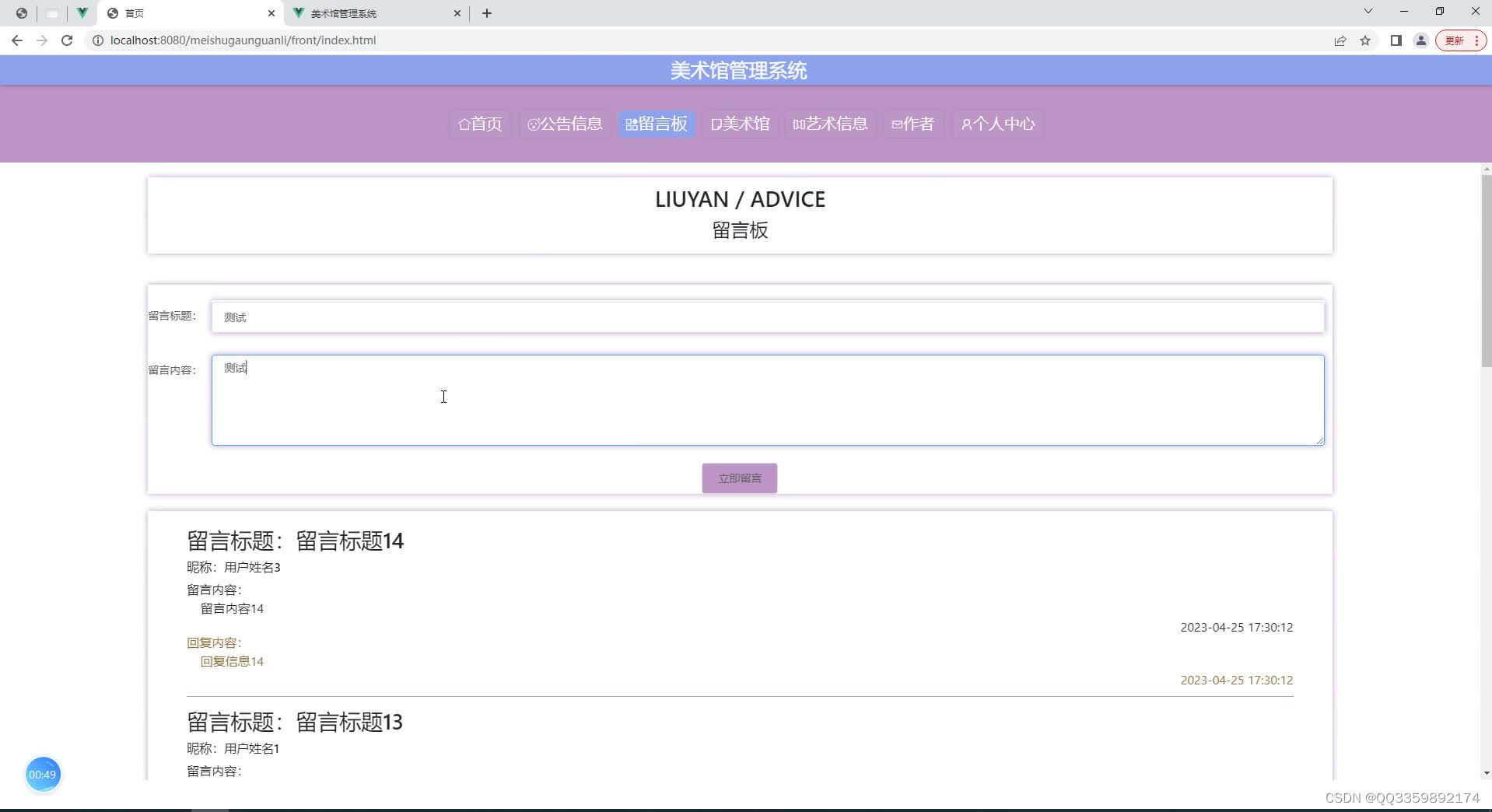Image resolution: width=1492 pixels, height=812 pixels.
Task: Close the 首页 browser tab
Action: coord(271,13)
